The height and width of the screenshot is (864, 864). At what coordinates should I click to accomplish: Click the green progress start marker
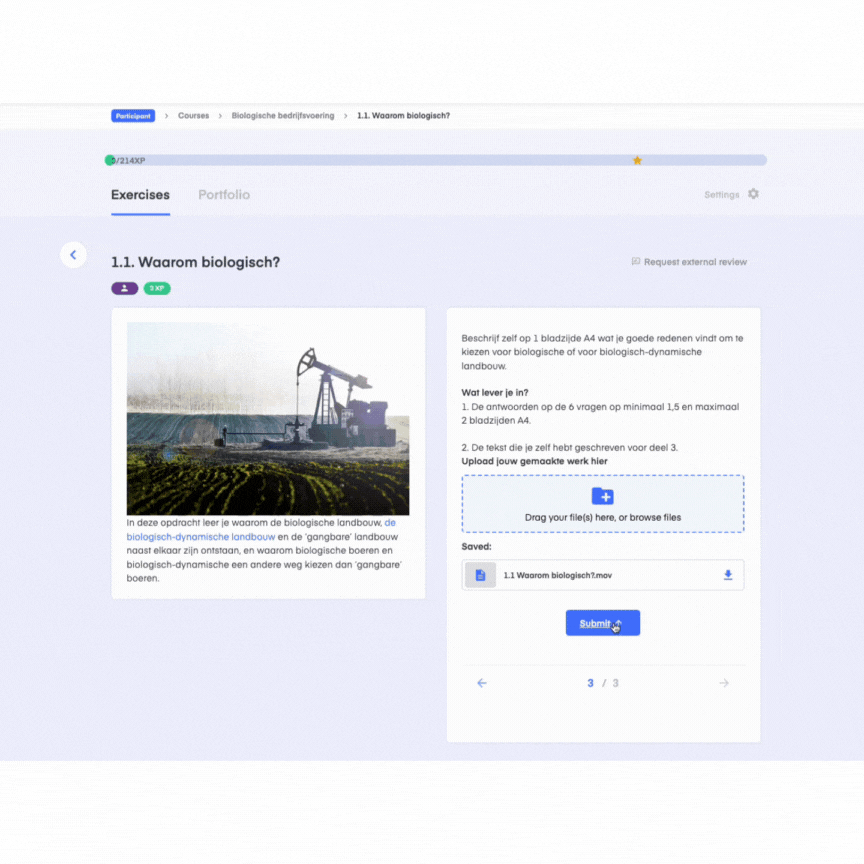[x=110, y=160]
